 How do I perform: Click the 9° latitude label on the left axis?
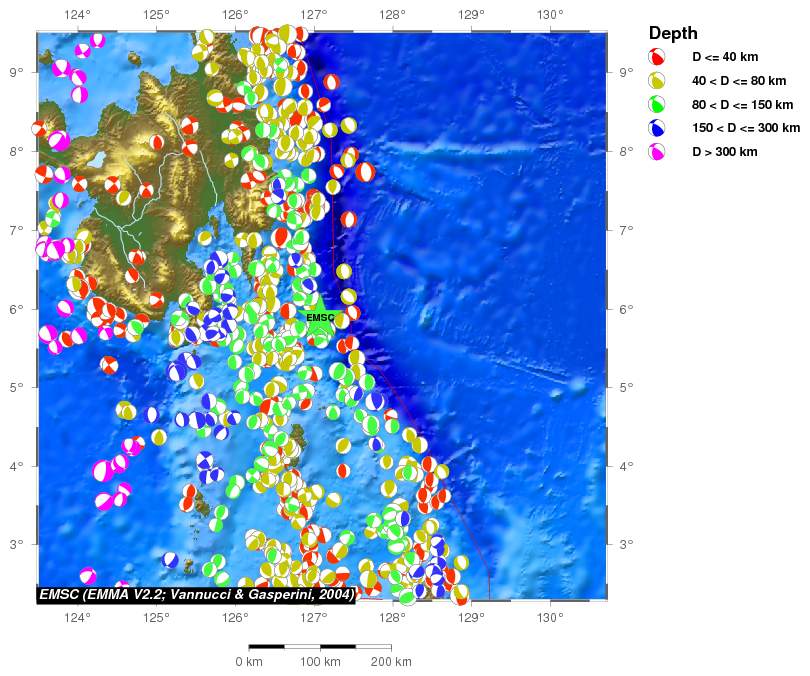point(18,72)
